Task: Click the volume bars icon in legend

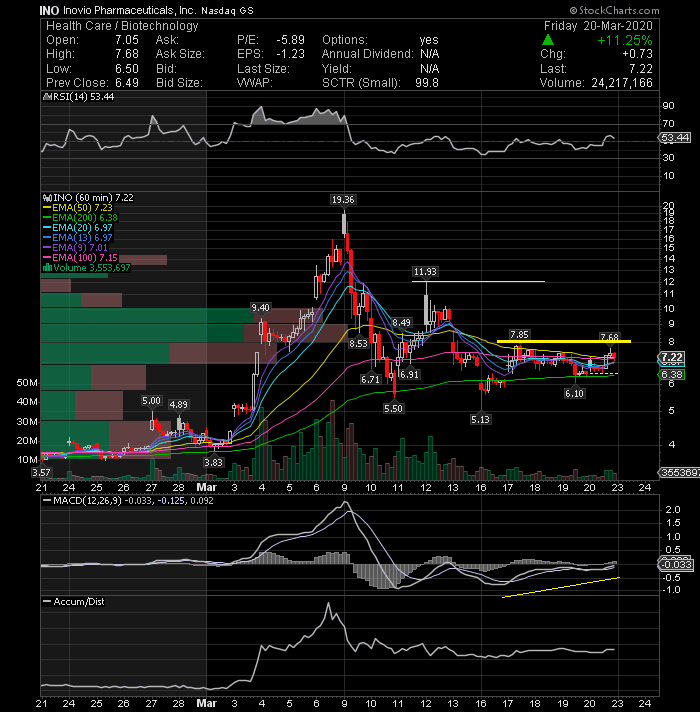Action: coord(47,267)
